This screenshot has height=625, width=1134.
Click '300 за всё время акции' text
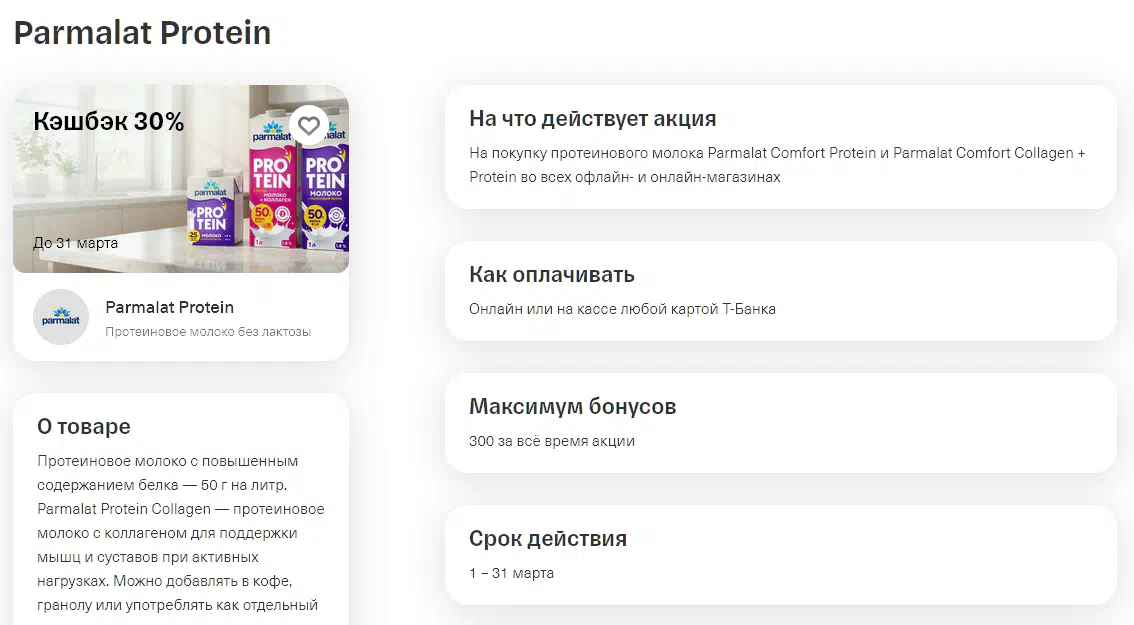pyautogui.click(x=552, y=441)
